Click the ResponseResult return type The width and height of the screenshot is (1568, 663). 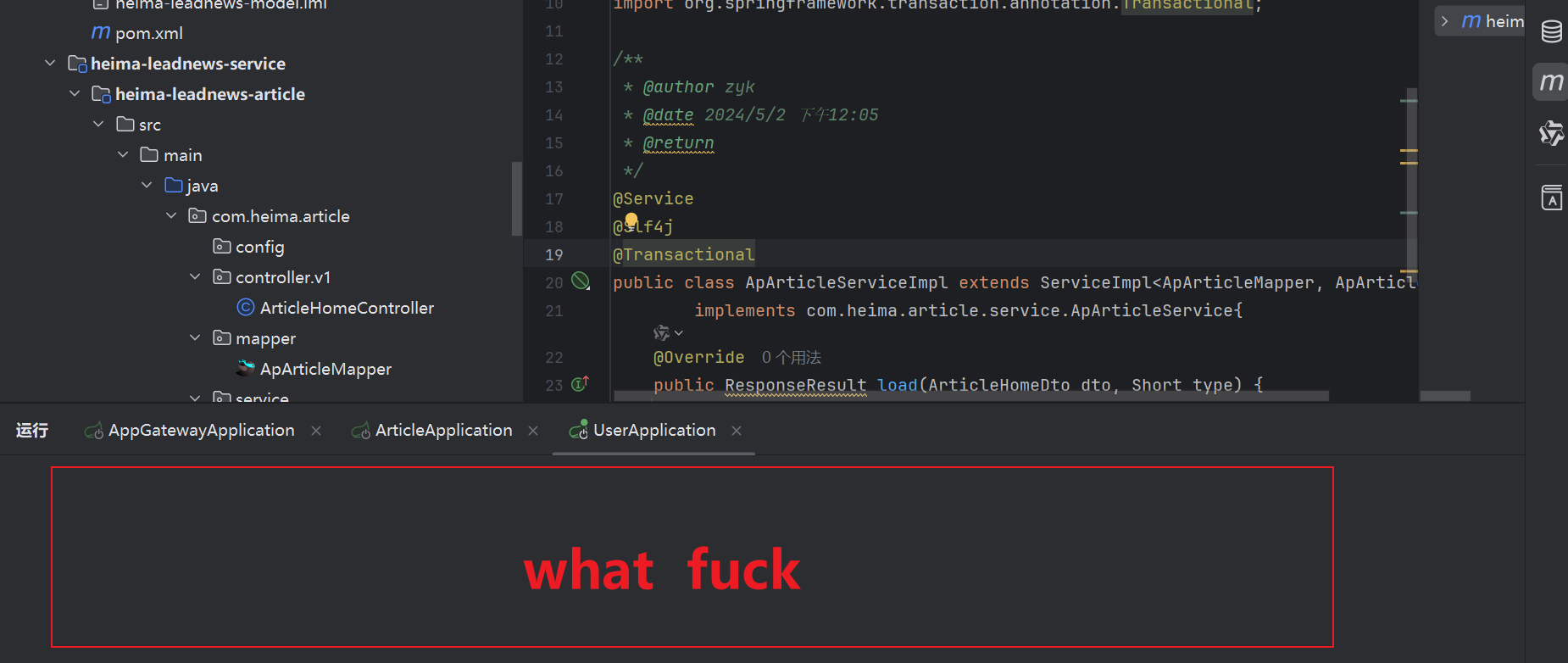pos(796,385)
